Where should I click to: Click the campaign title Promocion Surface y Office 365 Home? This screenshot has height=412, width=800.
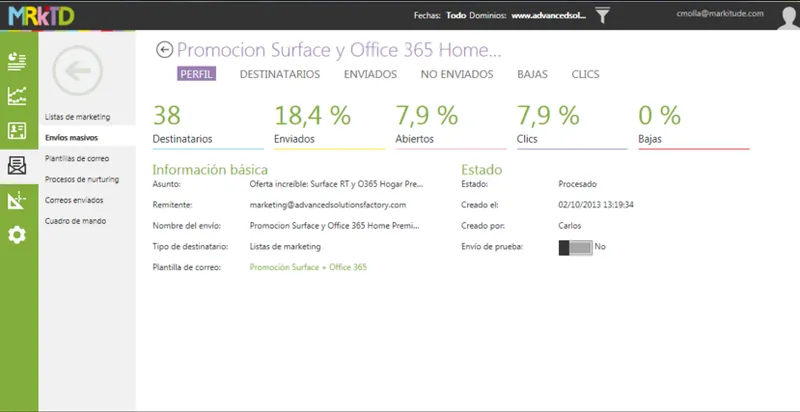pos(339,50)
